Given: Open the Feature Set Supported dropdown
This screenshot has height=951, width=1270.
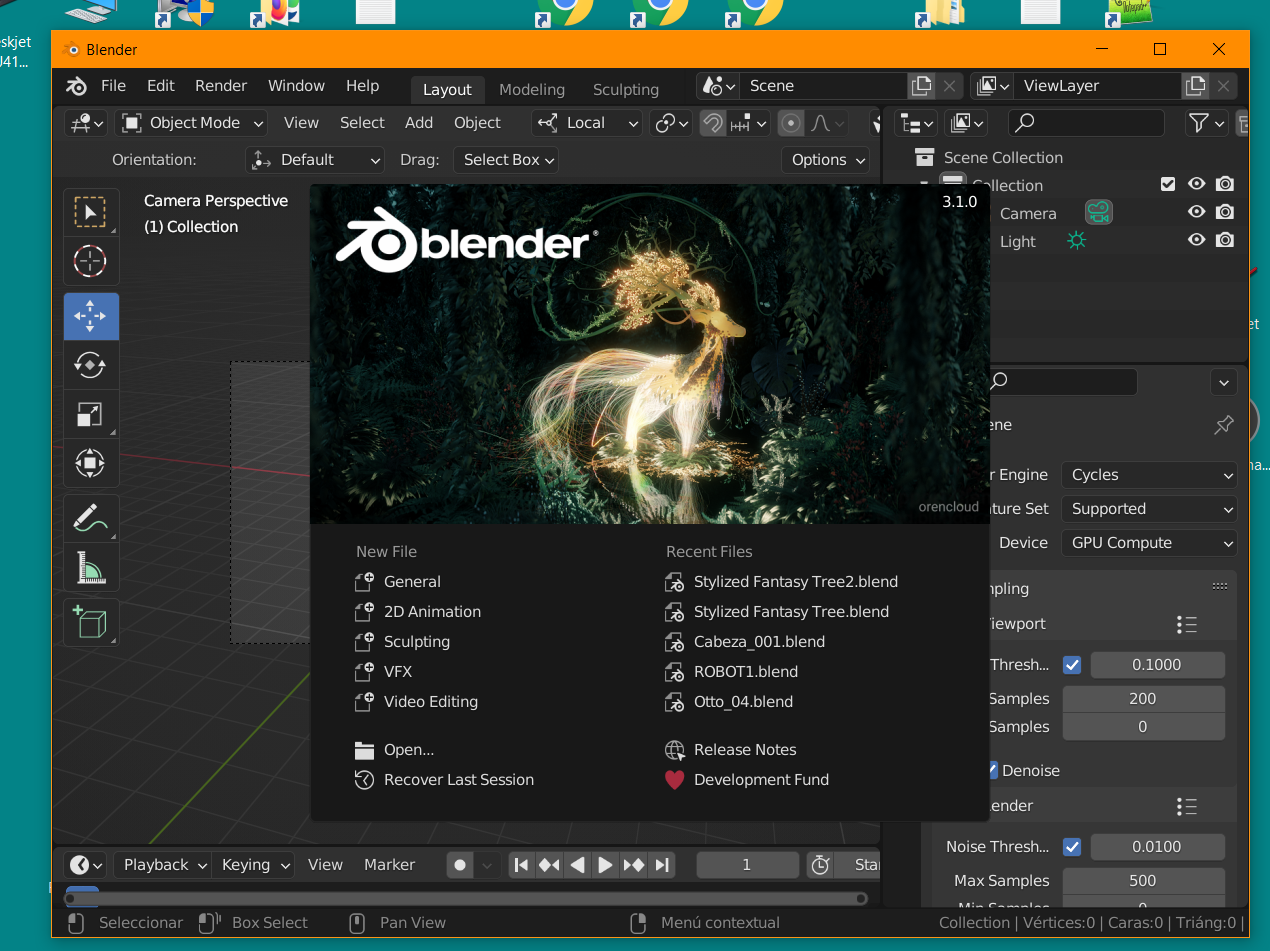Looking at the screenshot, I should coord(1149,509).
